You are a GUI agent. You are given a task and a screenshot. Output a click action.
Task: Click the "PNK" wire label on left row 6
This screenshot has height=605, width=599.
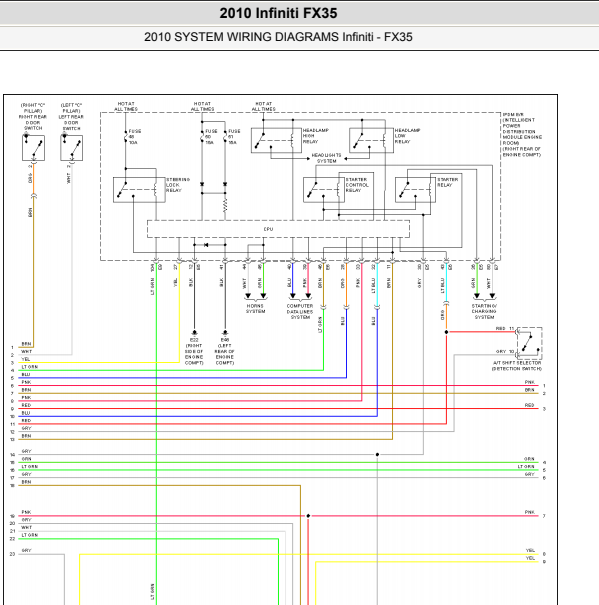(x=26, y=382)
